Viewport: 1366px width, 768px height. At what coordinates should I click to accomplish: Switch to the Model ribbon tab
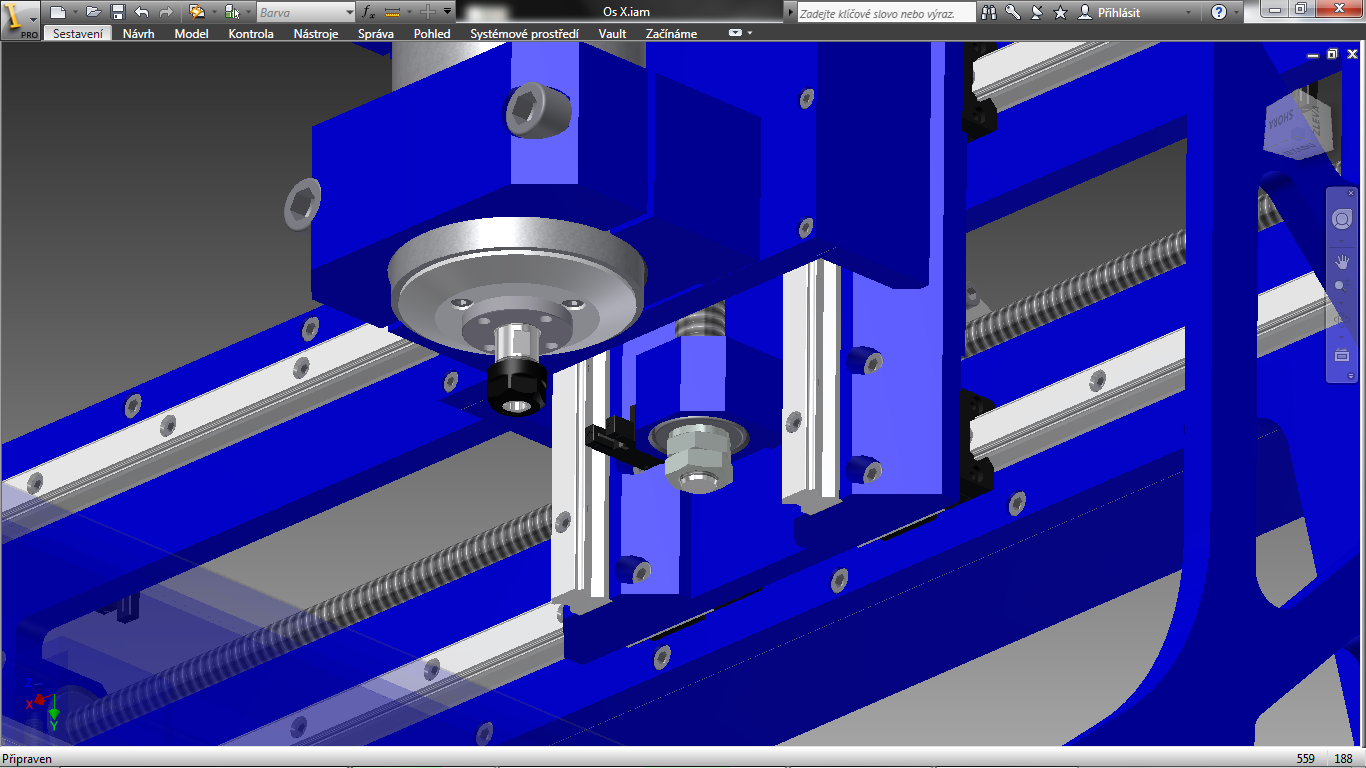pos(191,33)
